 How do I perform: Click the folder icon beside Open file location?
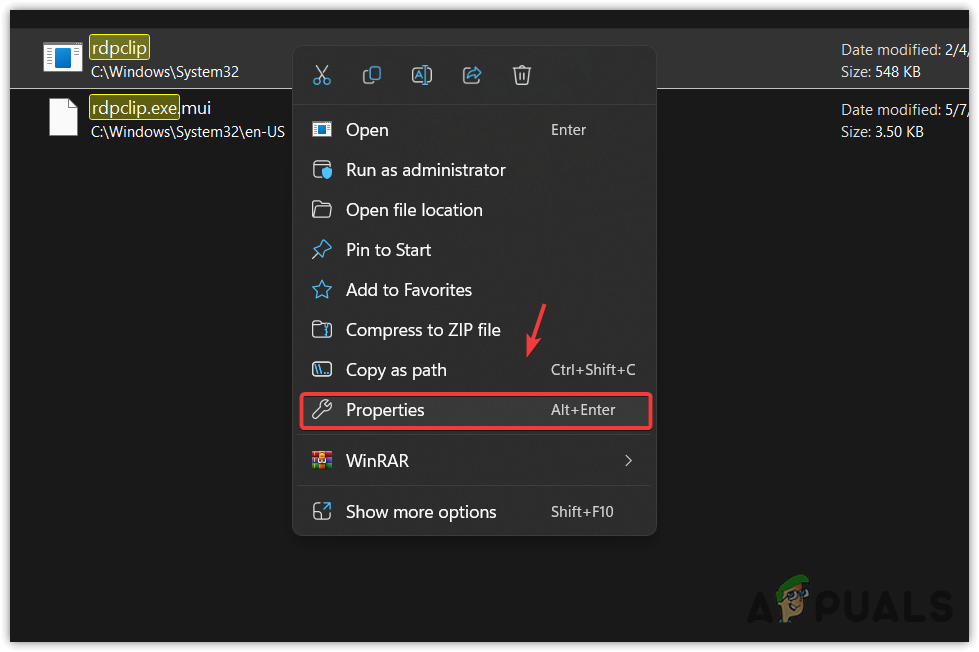click(x=322, y=210)
